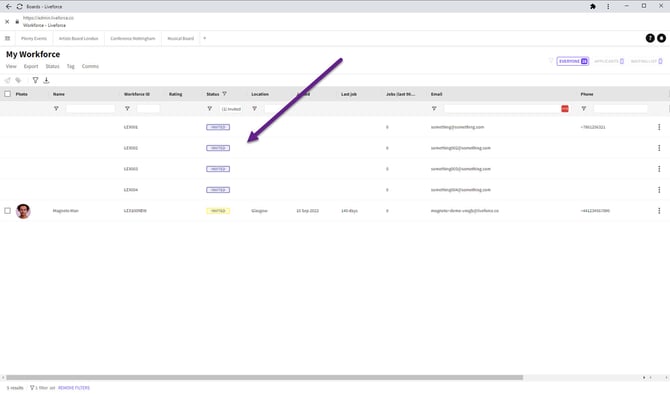Click the Invited status badge for LEX004
The image size is (670, 394).
[218, 190]
